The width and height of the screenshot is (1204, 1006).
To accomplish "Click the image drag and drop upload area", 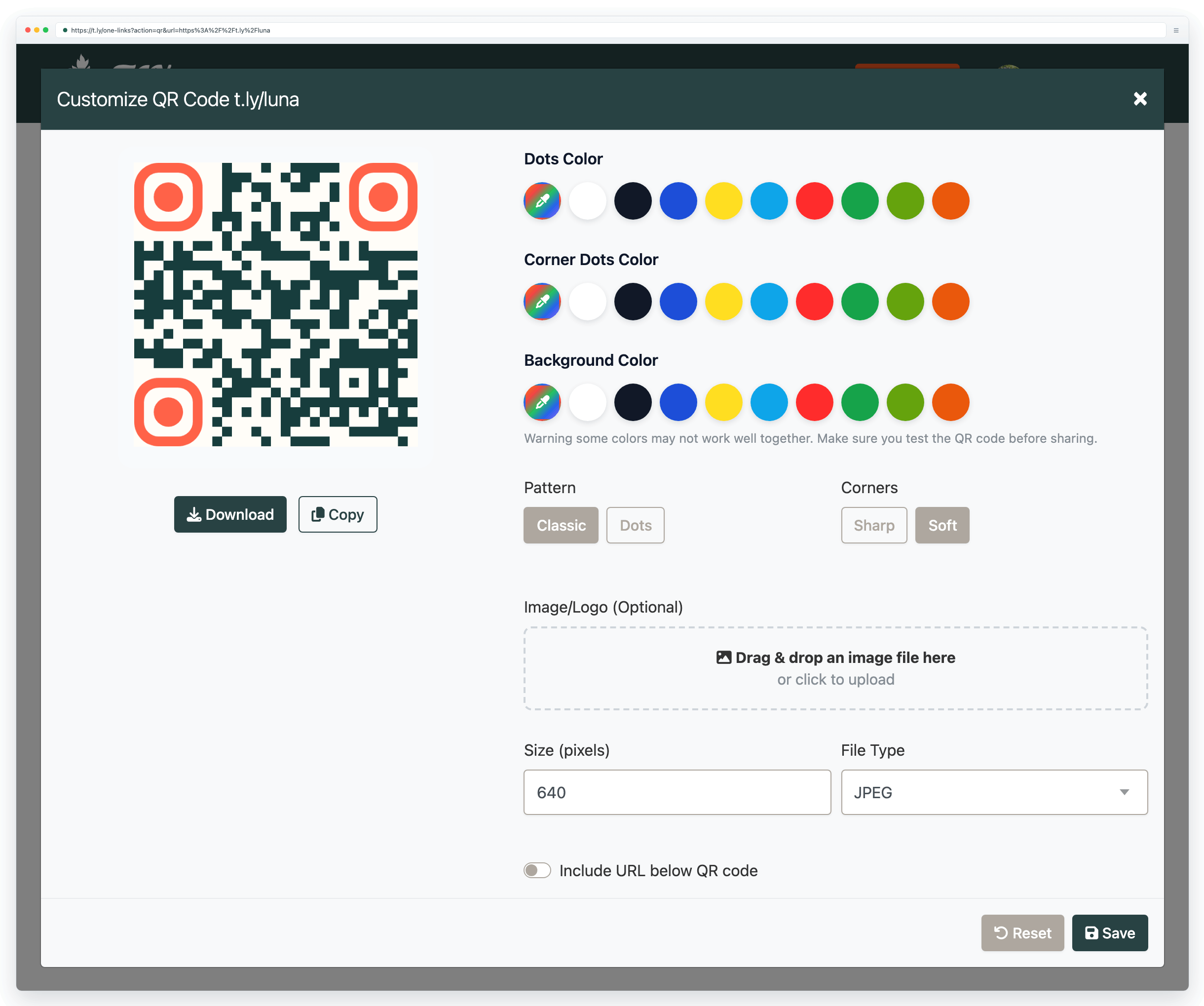I will coord(835,668).
